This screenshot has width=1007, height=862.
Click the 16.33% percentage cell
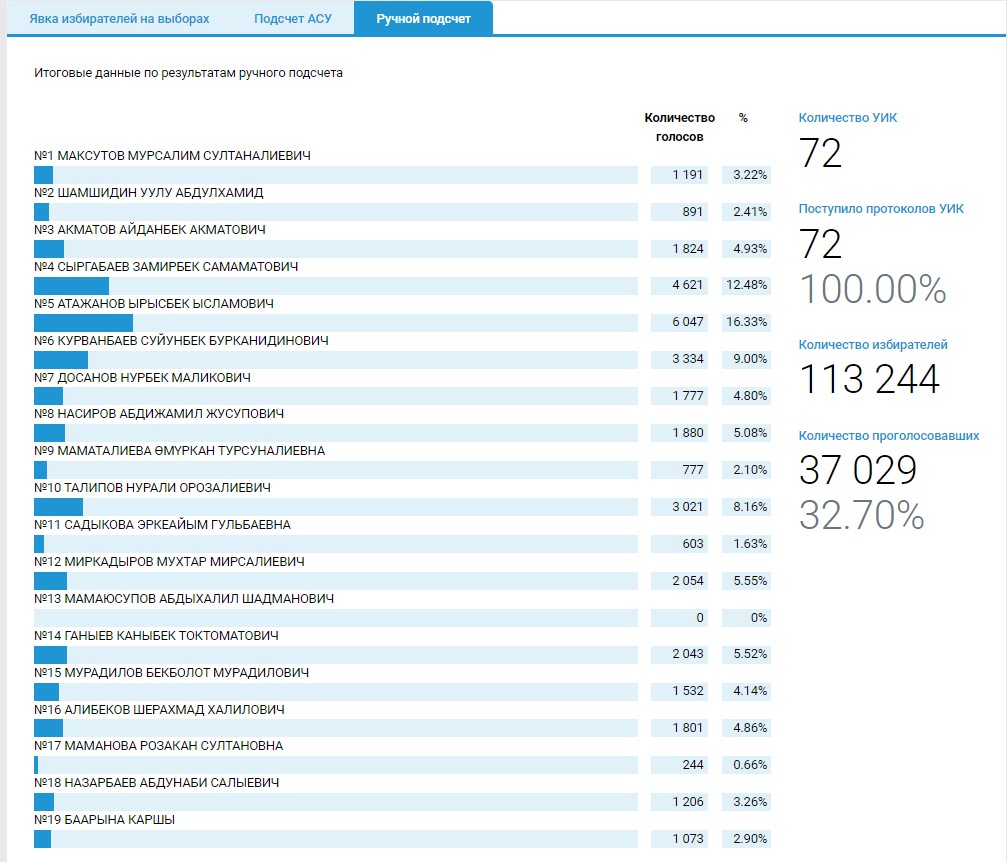point(747,322)
